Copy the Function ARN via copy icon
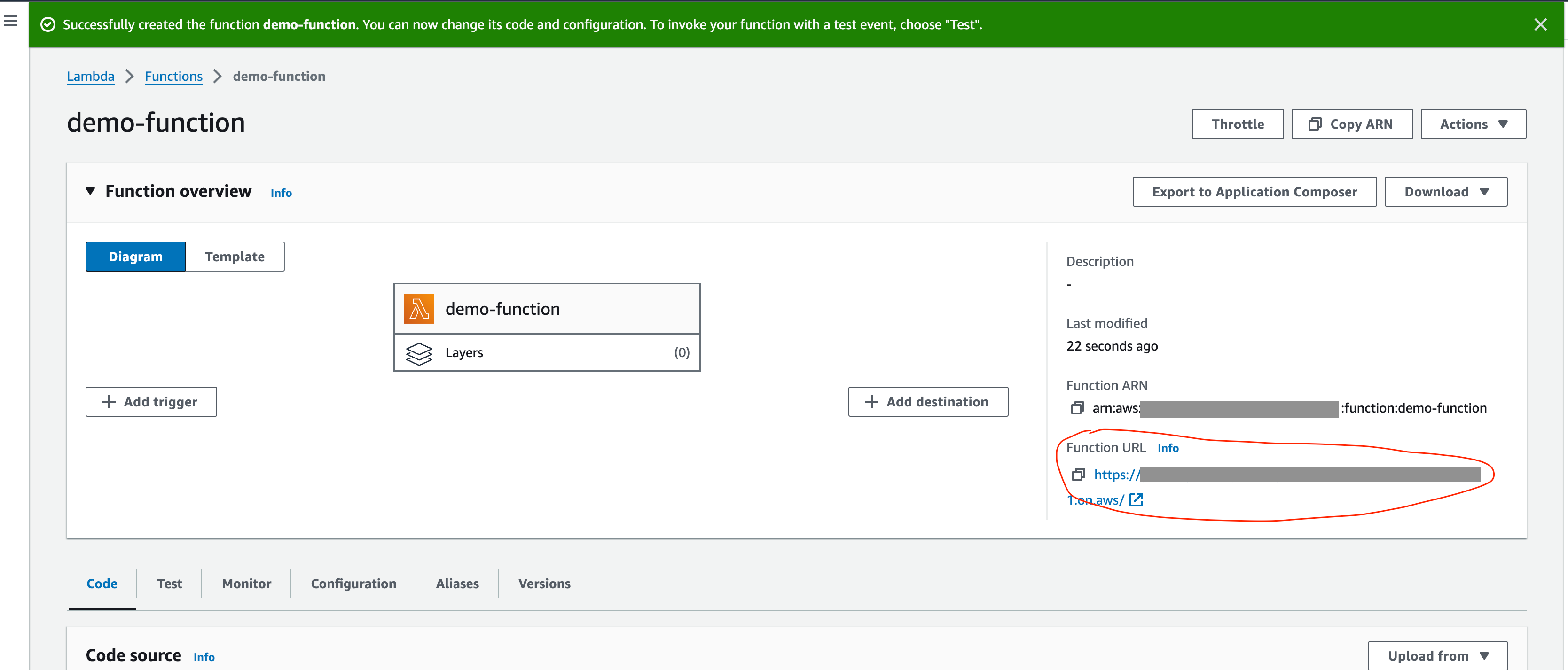 (1077, 408)
